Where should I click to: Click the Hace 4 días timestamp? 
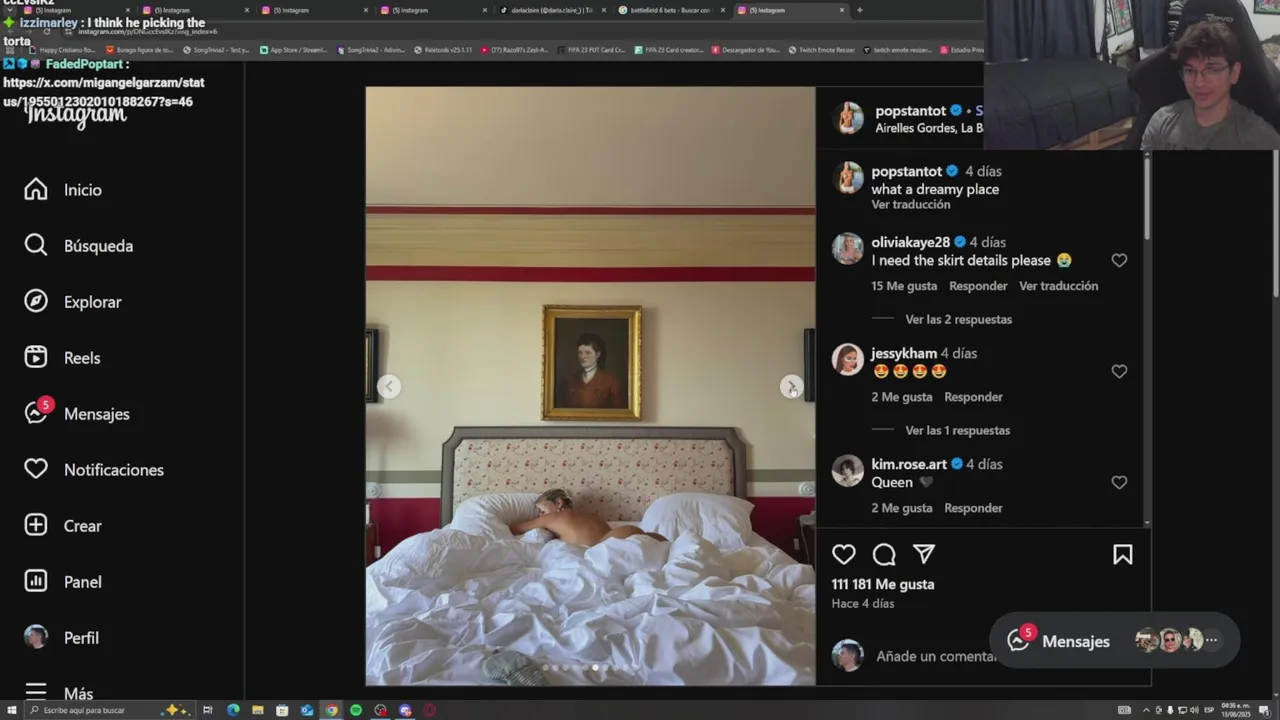(x=863, y=604)
